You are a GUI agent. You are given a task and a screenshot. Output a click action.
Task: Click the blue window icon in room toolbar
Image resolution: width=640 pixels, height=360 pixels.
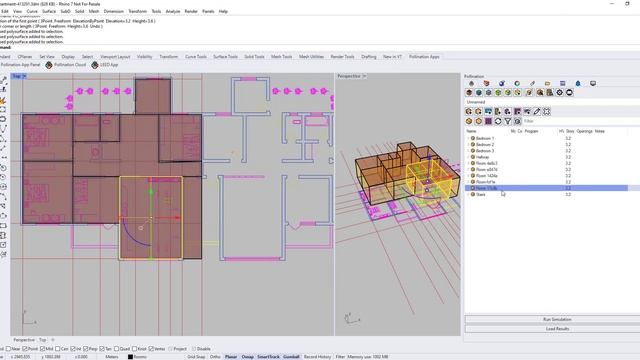488,111
